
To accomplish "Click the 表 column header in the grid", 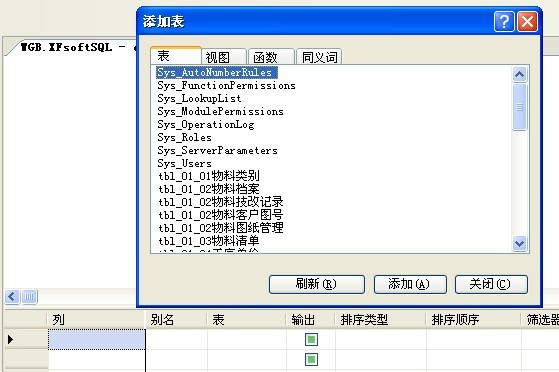I will click(x=246, y=320).
